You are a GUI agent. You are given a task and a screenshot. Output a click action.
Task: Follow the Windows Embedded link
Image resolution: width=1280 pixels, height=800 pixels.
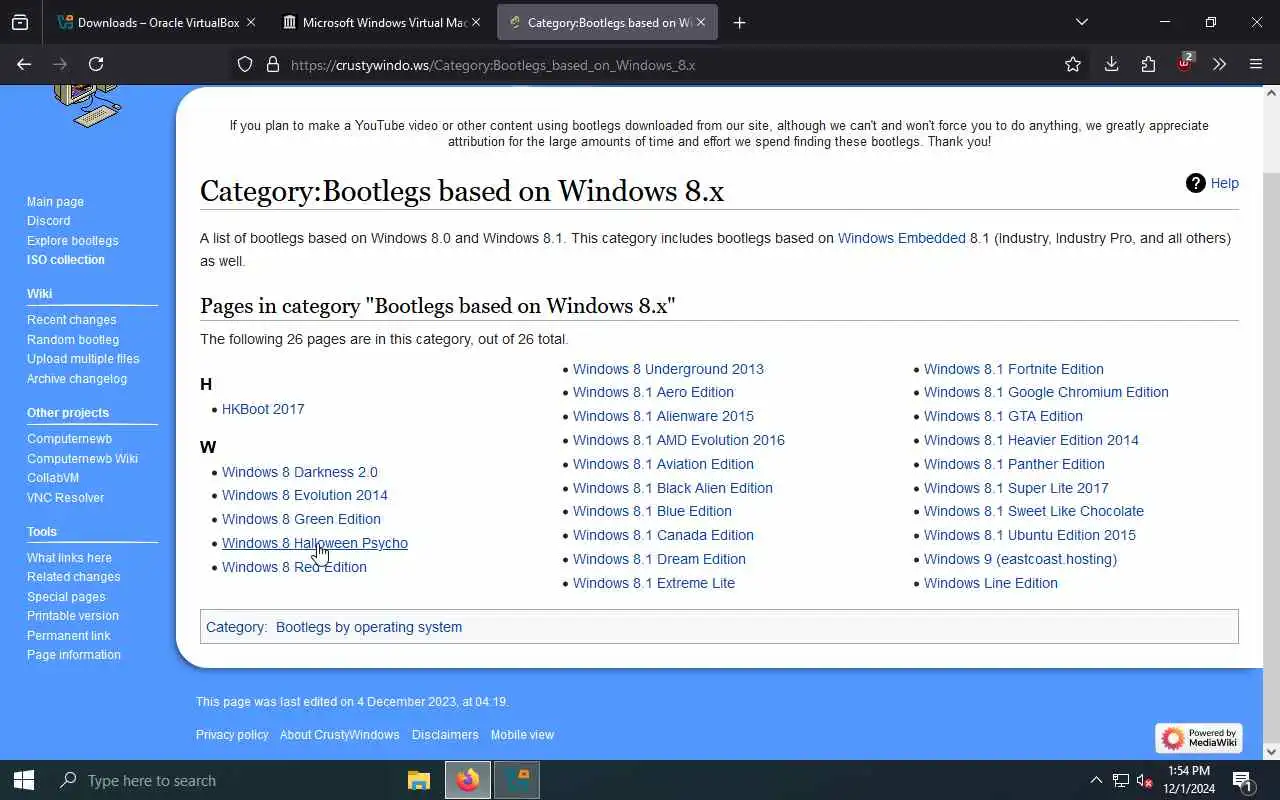(x=901, y=238)
